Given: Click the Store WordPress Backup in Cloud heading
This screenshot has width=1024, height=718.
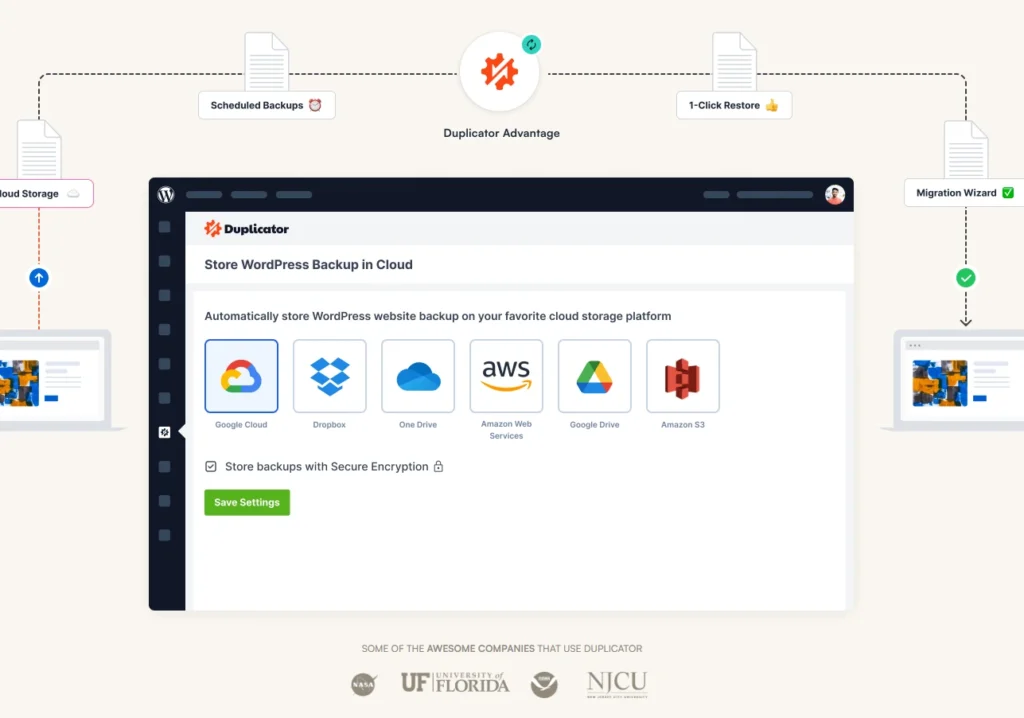Looking at the screenshot, I should click(308, 265).
